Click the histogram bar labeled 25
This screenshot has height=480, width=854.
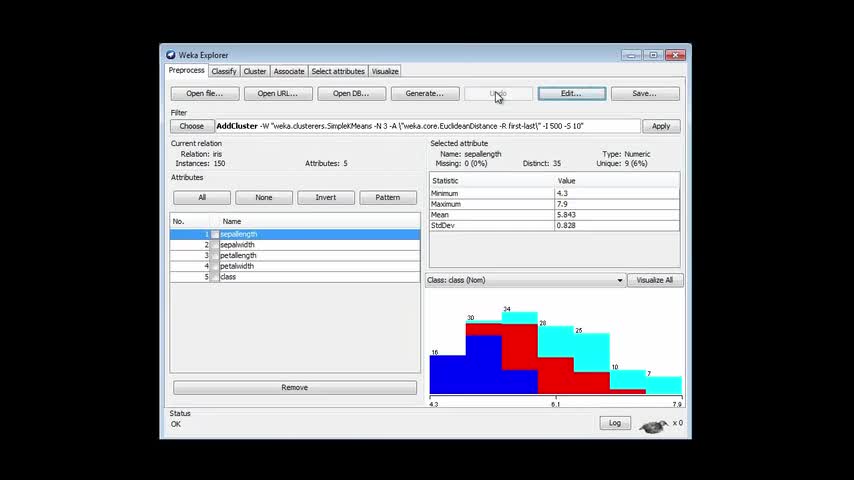(591, 364)
